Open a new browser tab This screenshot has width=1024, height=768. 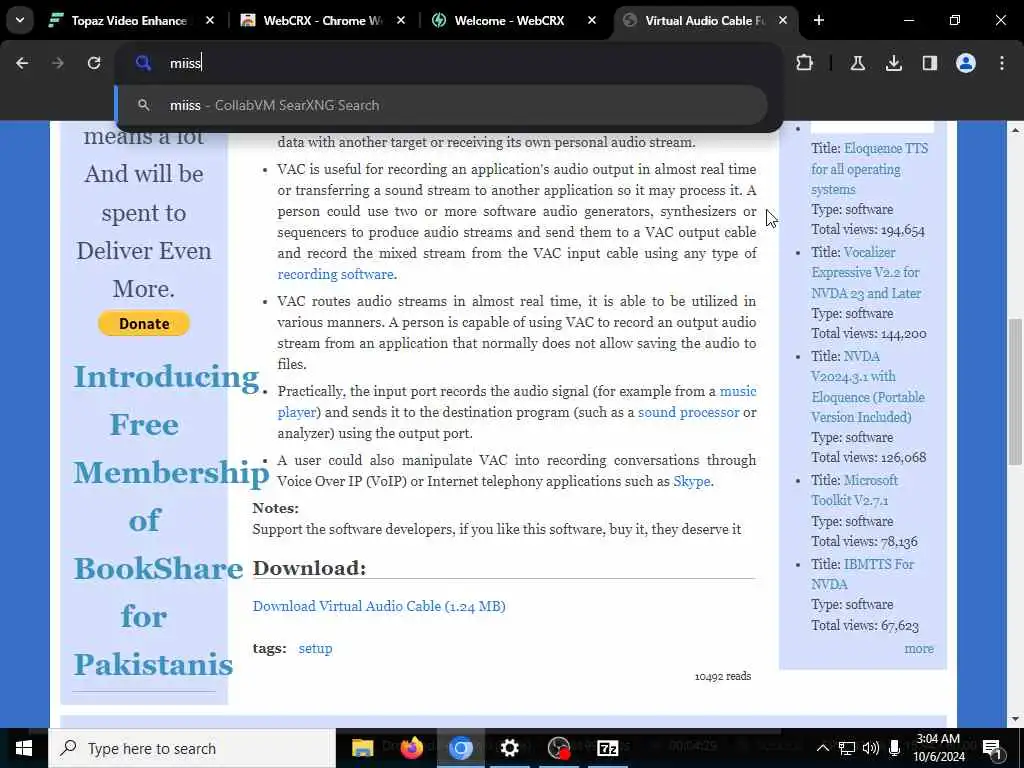(818, 20)
